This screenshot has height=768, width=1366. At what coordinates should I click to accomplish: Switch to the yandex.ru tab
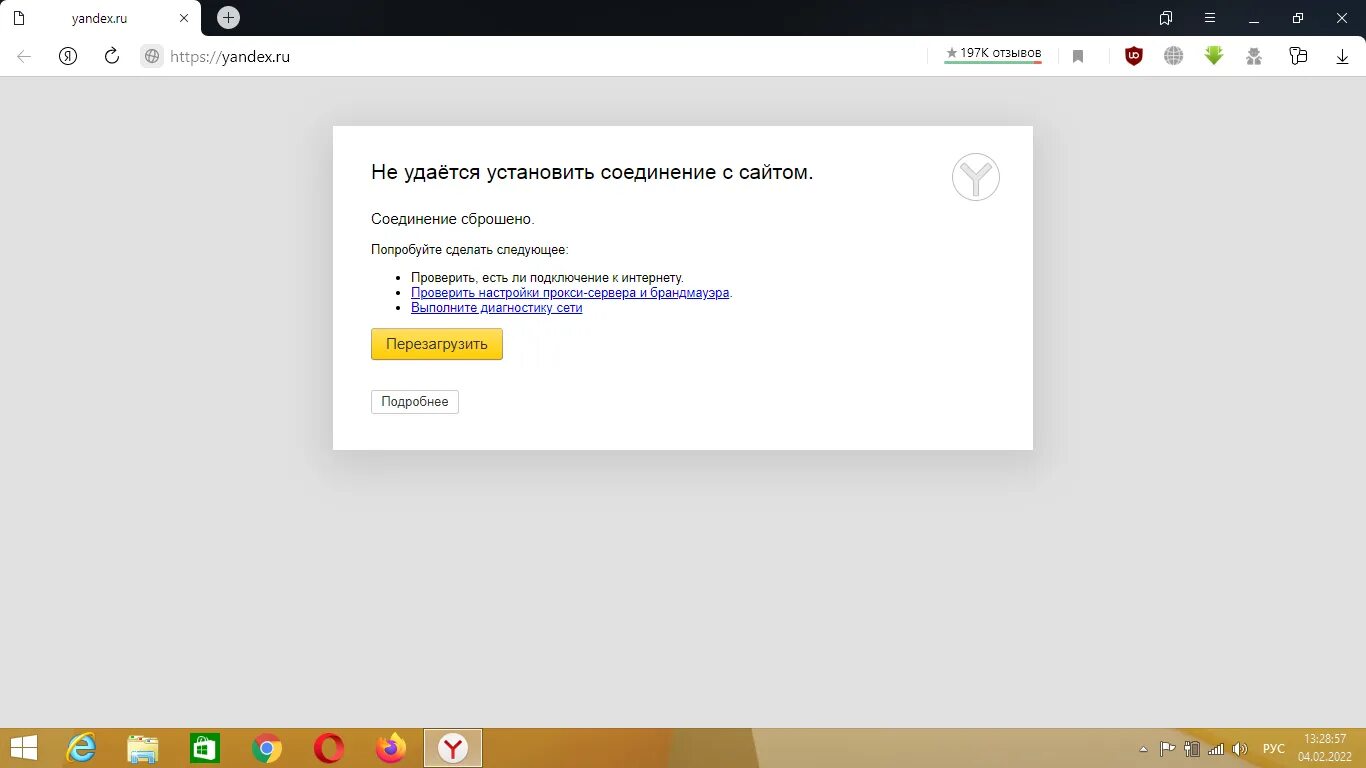(x=100, y=18)
